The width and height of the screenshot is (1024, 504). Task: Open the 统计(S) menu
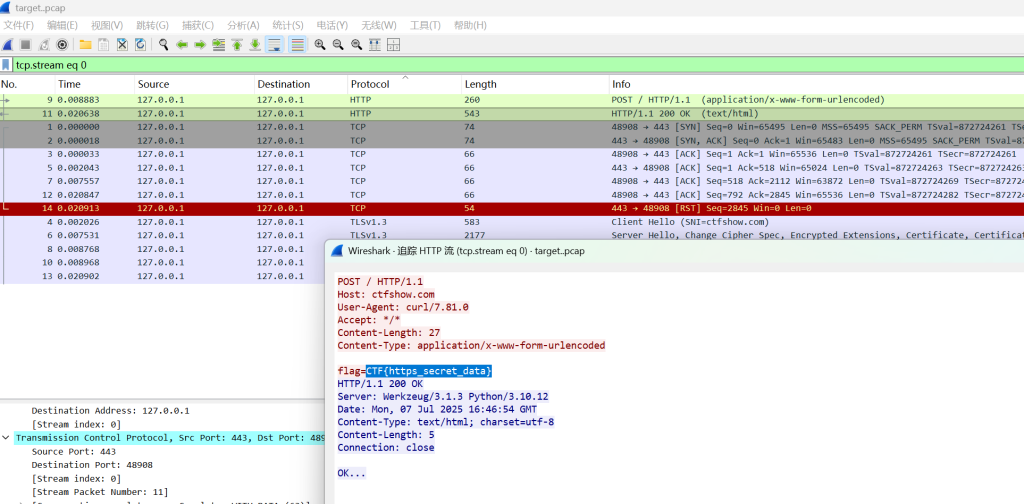pyautogui.click(x=288, y=25)
